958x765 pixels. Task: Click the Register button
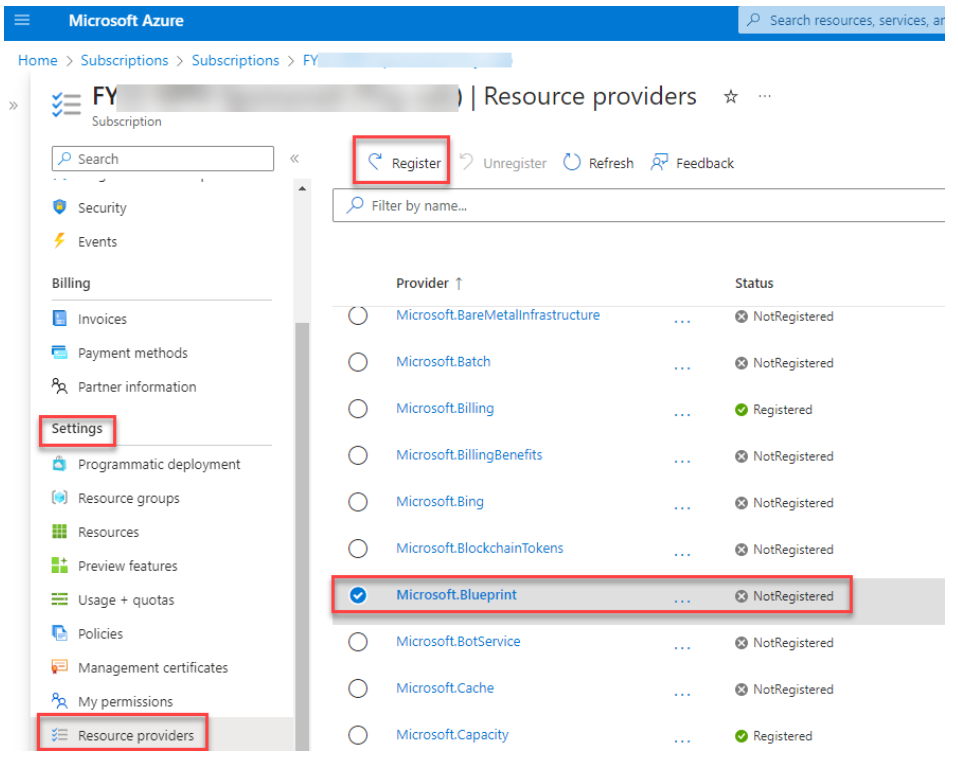point(404,163)
